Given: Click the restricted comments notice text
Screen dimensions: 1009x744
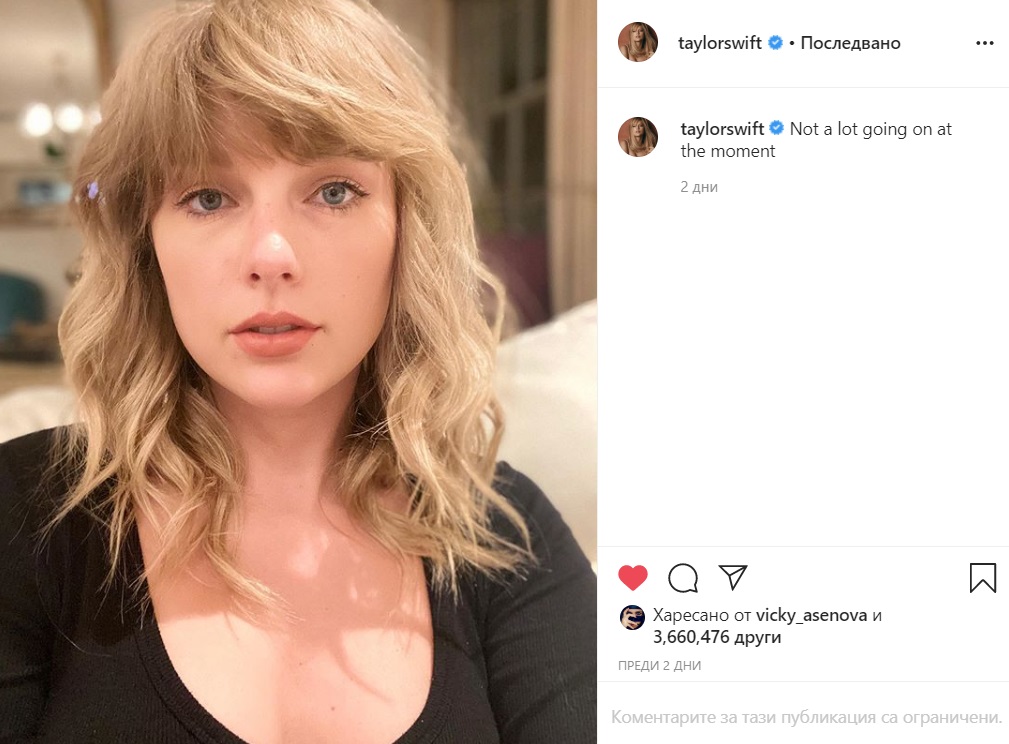Looking at the screenshot, I should tap(806, 717).
